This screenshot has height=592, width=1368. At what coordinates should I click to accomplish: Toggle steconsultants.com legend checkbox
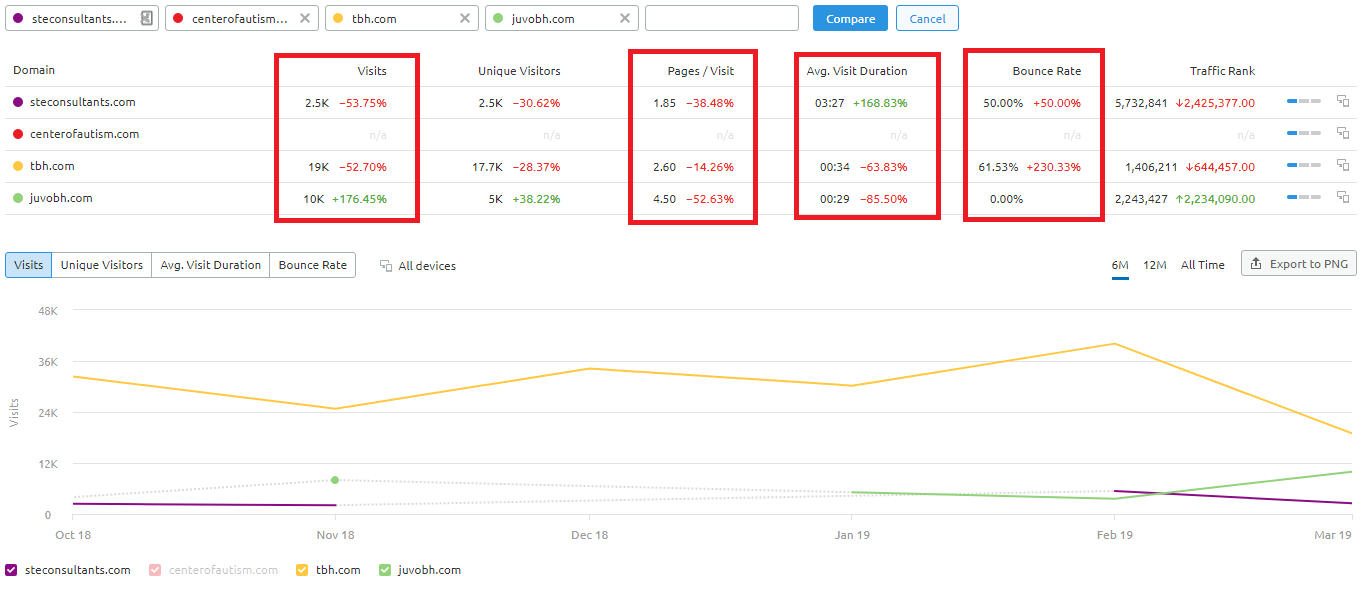coord(12,570)
